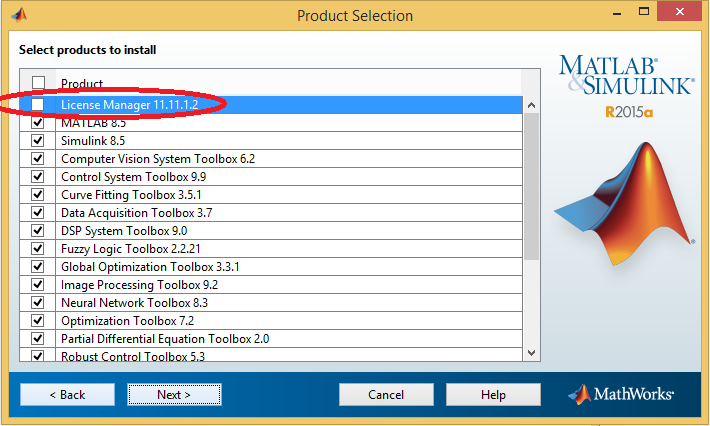Select 'Global Optimization Toolbox 3.3.1' text
Viewport: 710px width, 426px height.
click(150, 267)
